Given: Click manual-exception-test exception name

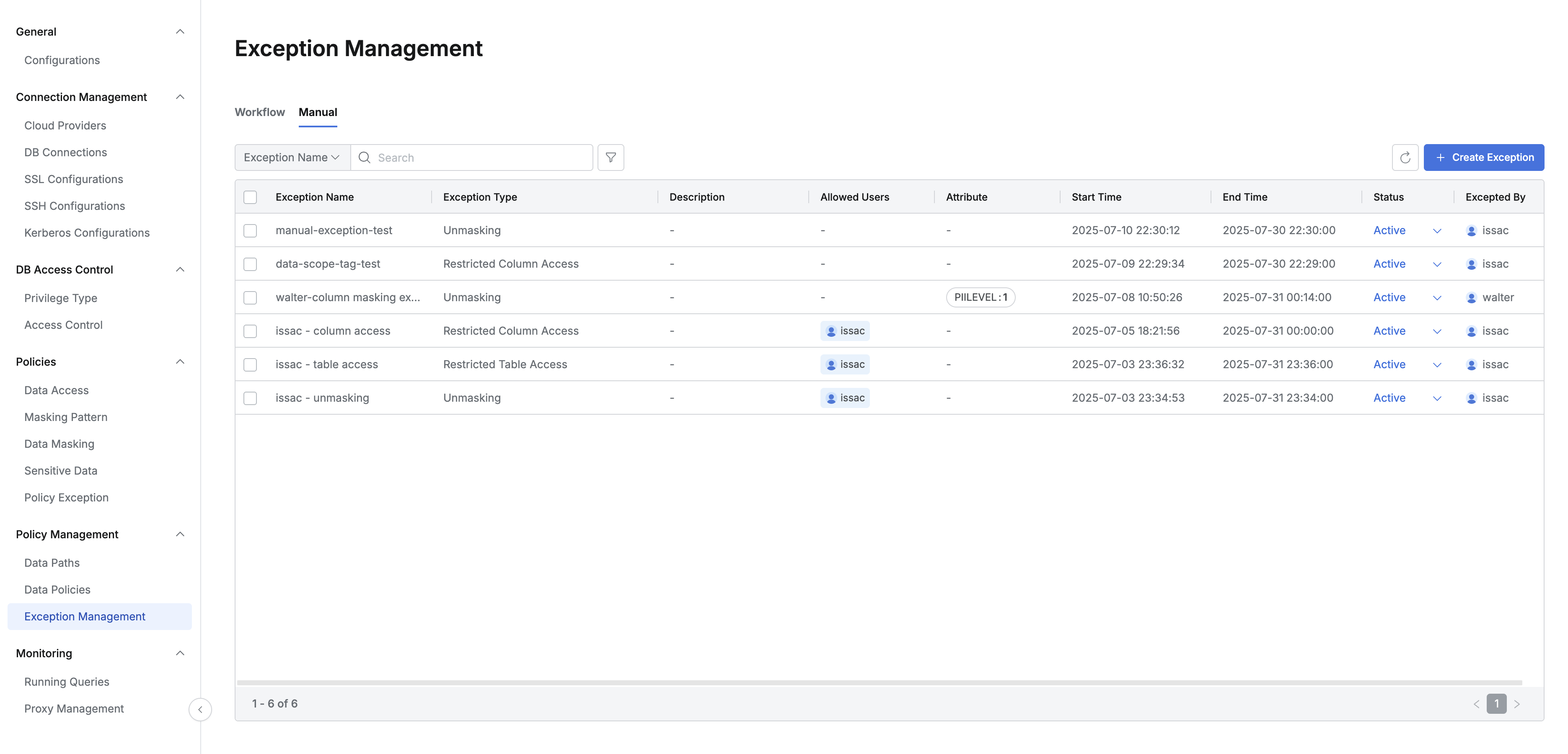Looking at the screenshot, I should click(334, 231).
